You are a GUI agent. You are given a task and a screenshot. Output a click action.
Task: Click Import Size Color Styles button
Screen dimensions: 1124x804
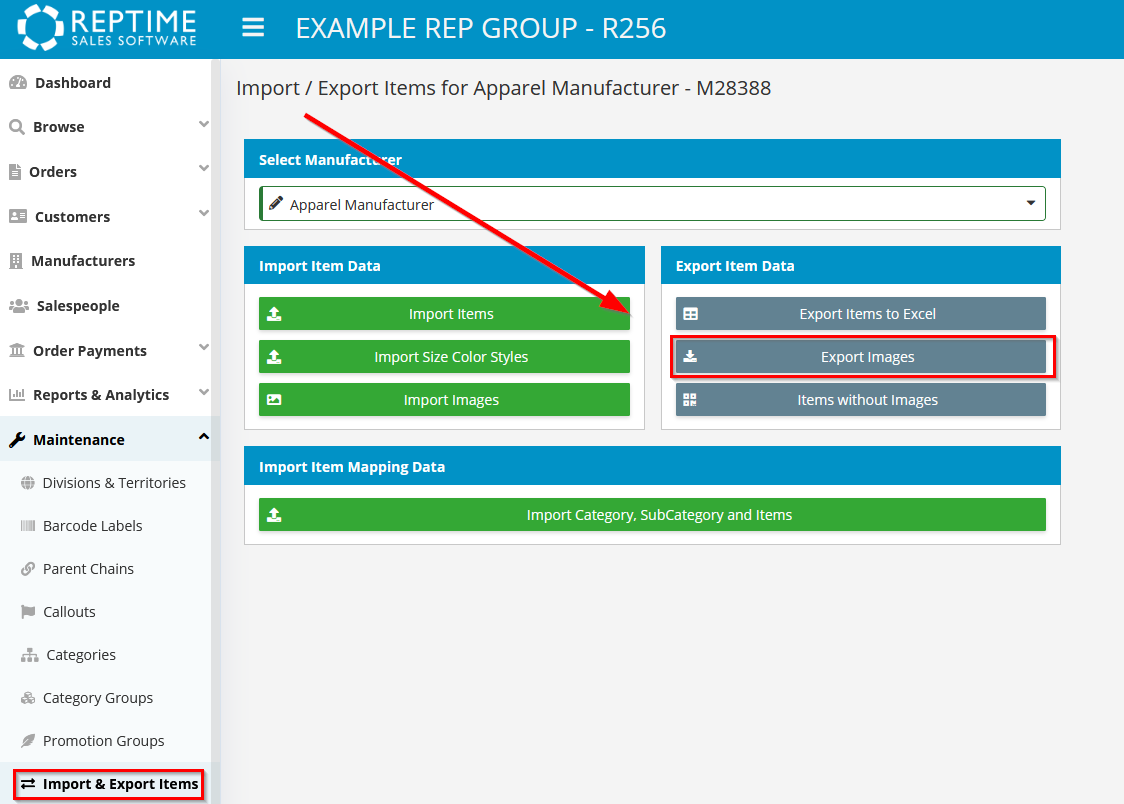tap(444, 357)
